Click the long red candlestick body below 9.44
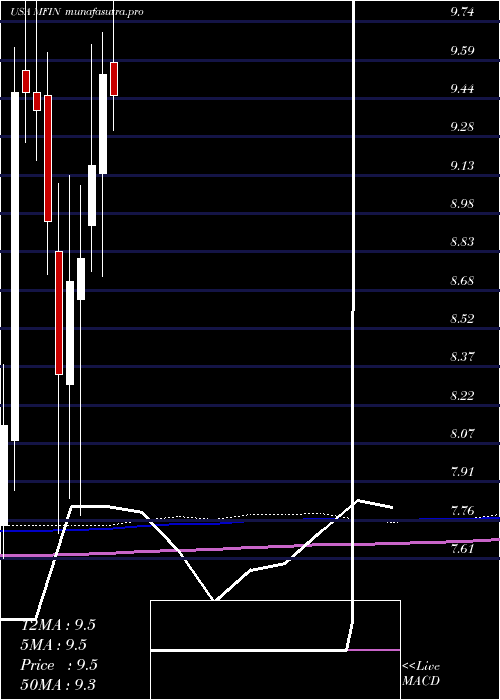Screen dimensions: 500x700 [x=48, y=158]
